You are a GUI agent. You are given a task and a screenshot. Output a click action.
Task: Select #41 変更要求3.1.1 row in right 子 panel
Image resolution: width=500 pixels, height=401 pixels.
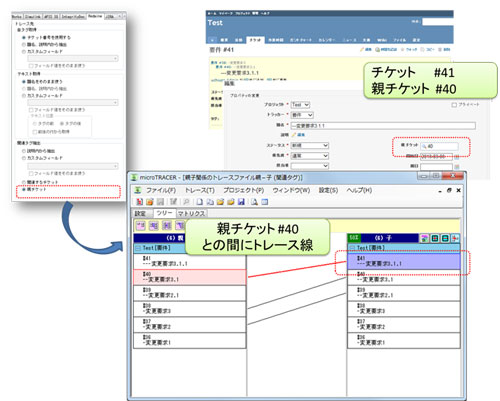[x=404, y=261]
